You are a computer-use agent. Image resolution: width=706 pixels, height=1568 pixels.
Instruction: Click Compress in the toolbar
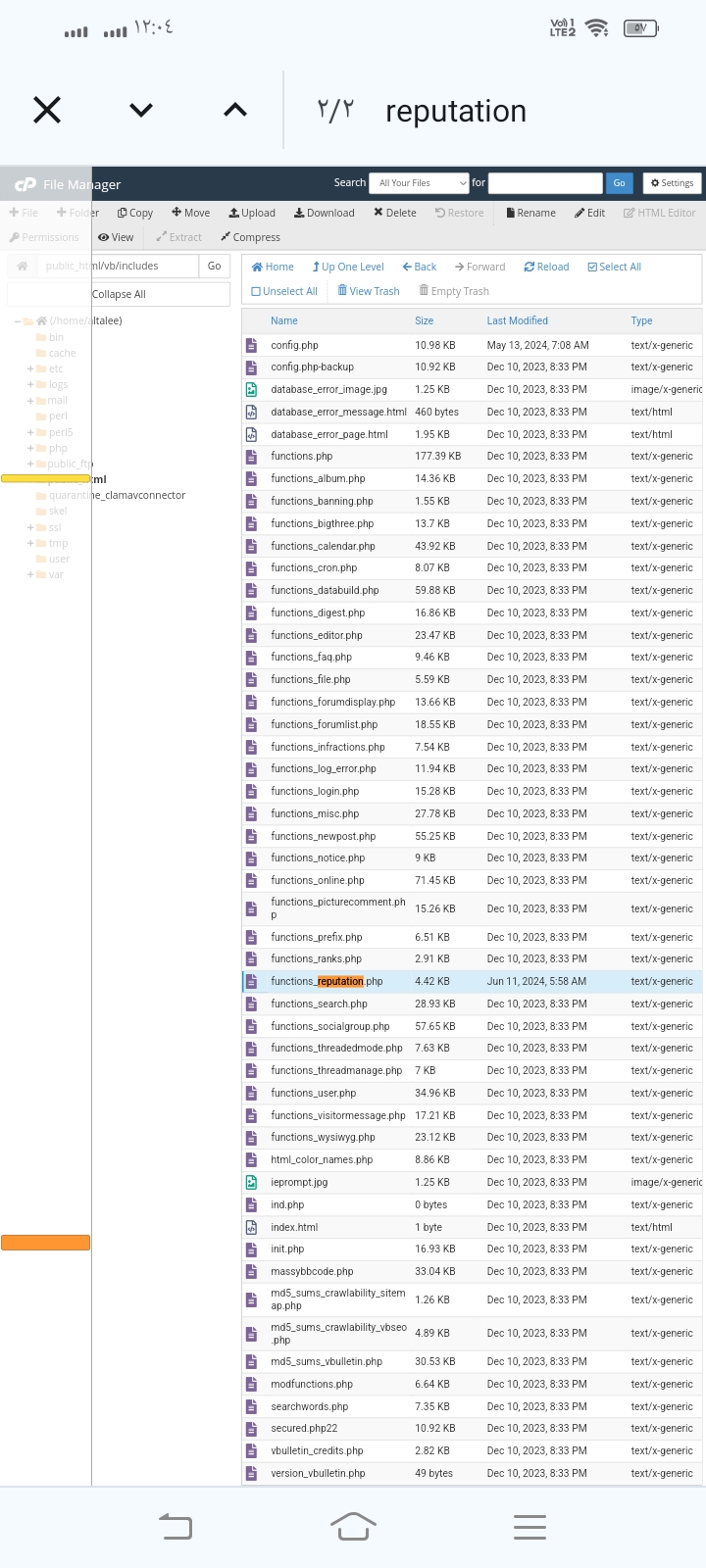click(250, 237)
